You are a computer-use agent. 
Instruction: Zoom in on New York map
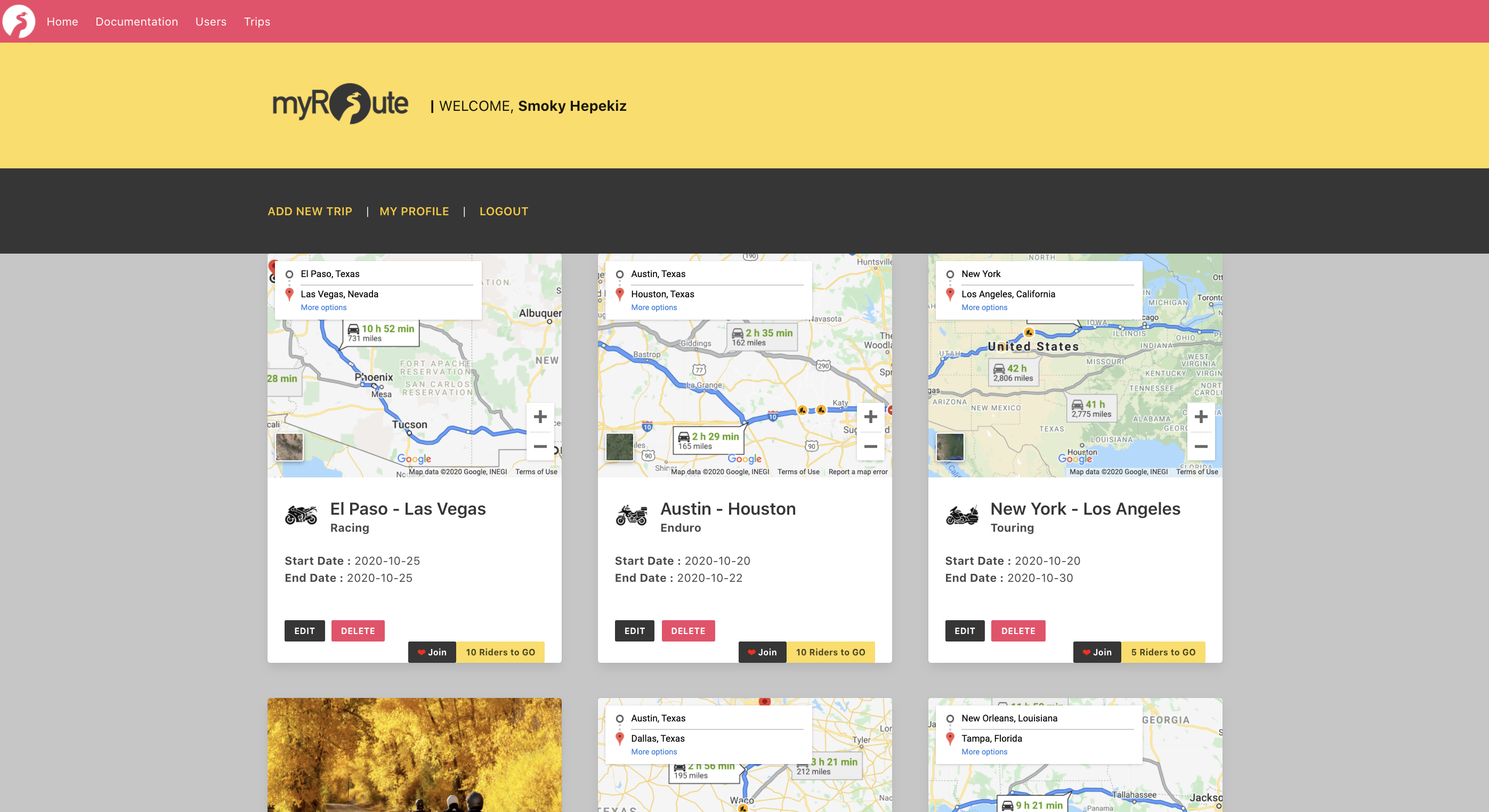coord(1201,417)
